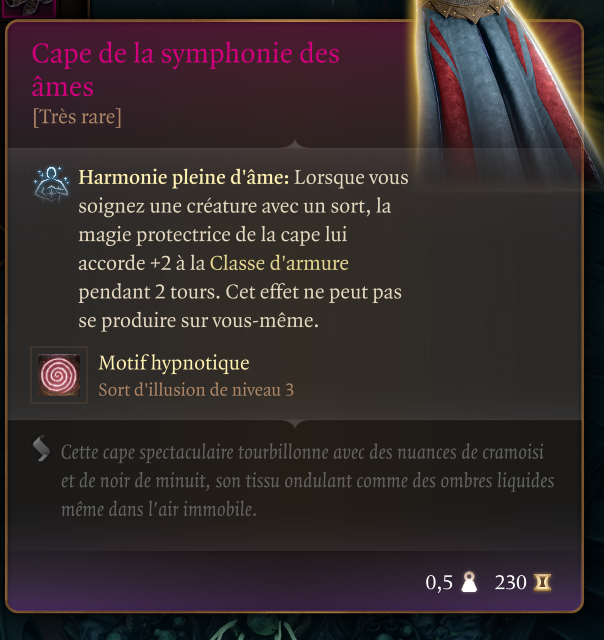Image resolution: width=604 pixels, height=640 pixels.
Task: Click Sort d'illusion de niveau 3 text
Action: coord(196,390)
